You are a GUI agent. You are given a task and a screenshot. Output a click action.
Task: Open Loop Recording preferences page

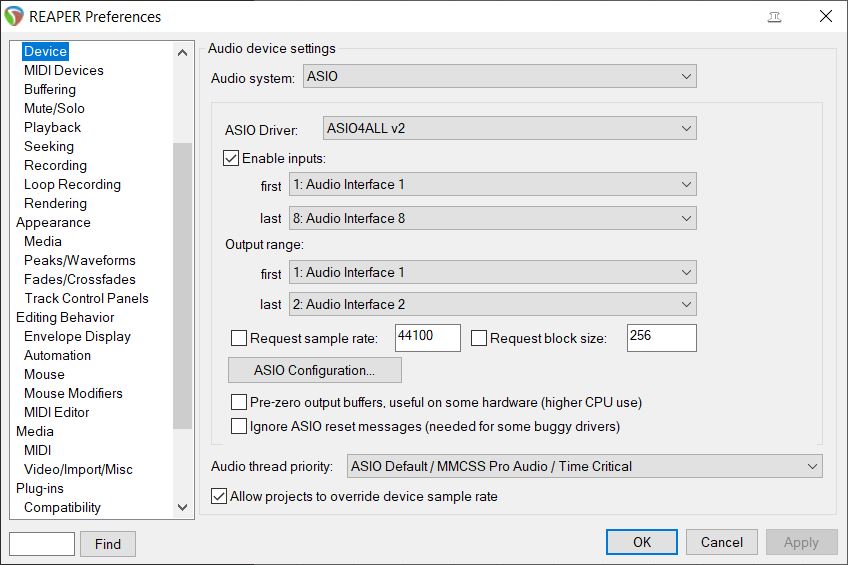point(72,184)
